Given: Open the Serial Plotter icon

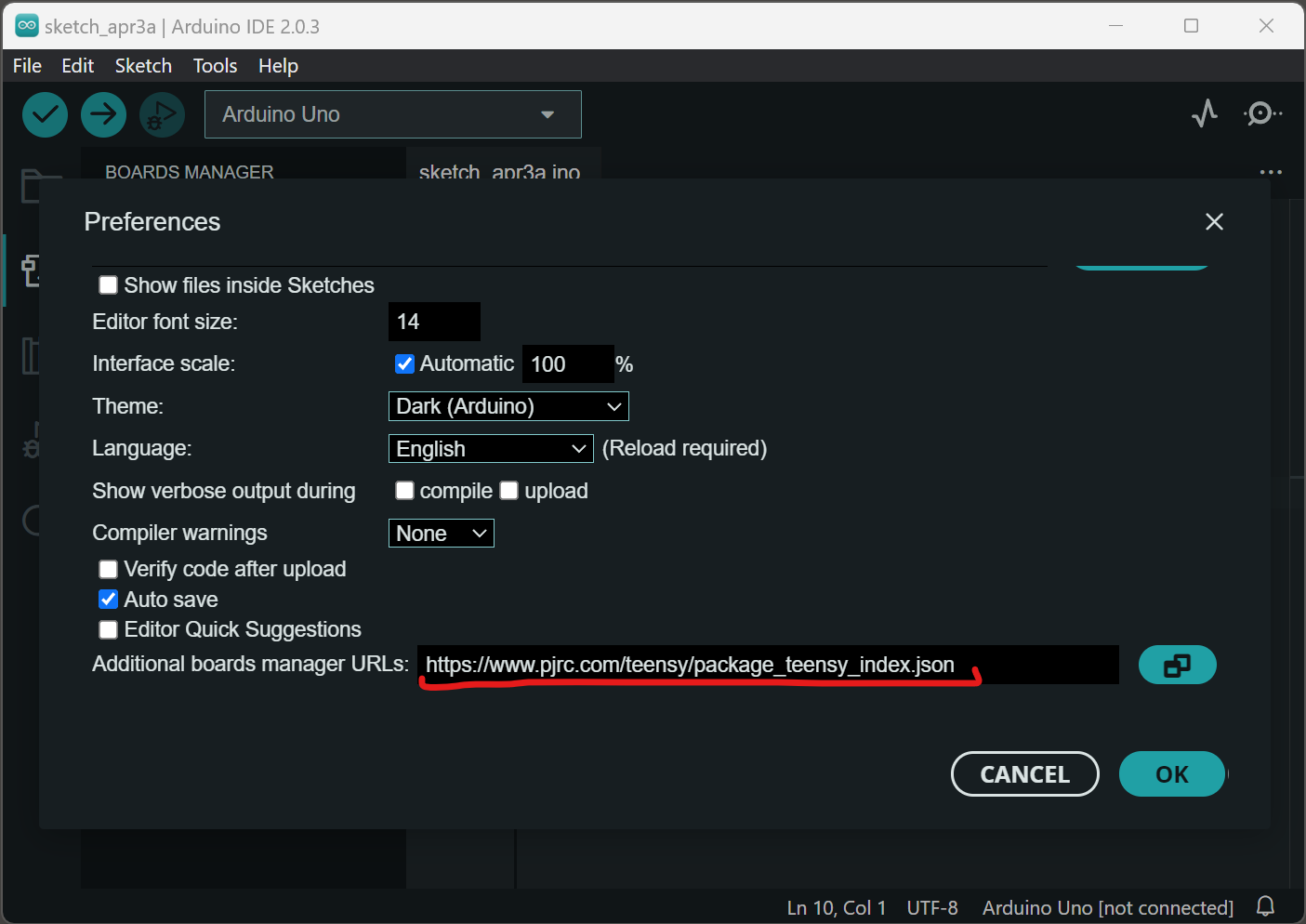Looking at the screenshot, I should point(1205,114).
